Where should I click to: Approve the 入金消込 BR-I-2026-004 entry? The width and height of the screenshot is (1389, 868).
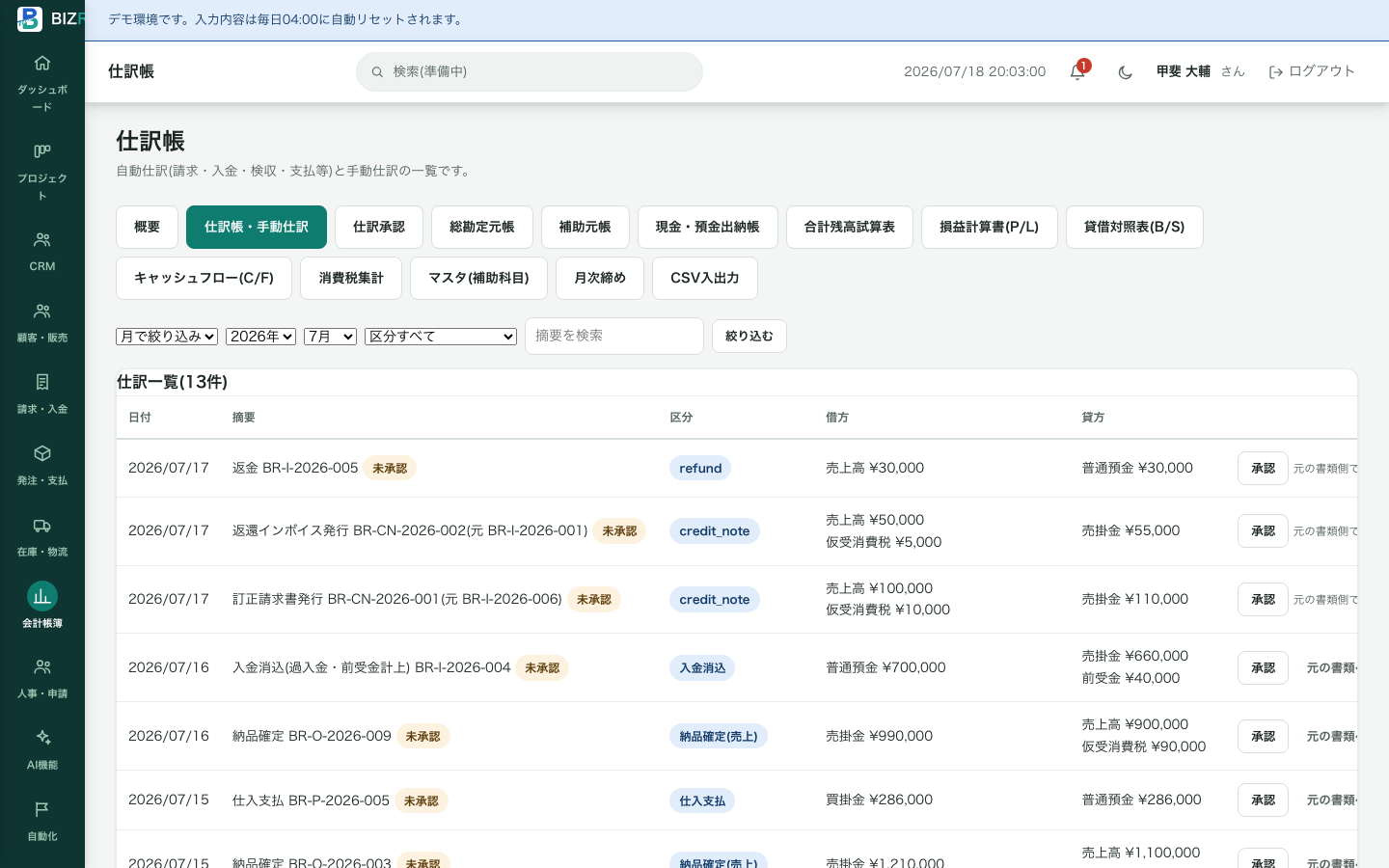click(1263, 667)
